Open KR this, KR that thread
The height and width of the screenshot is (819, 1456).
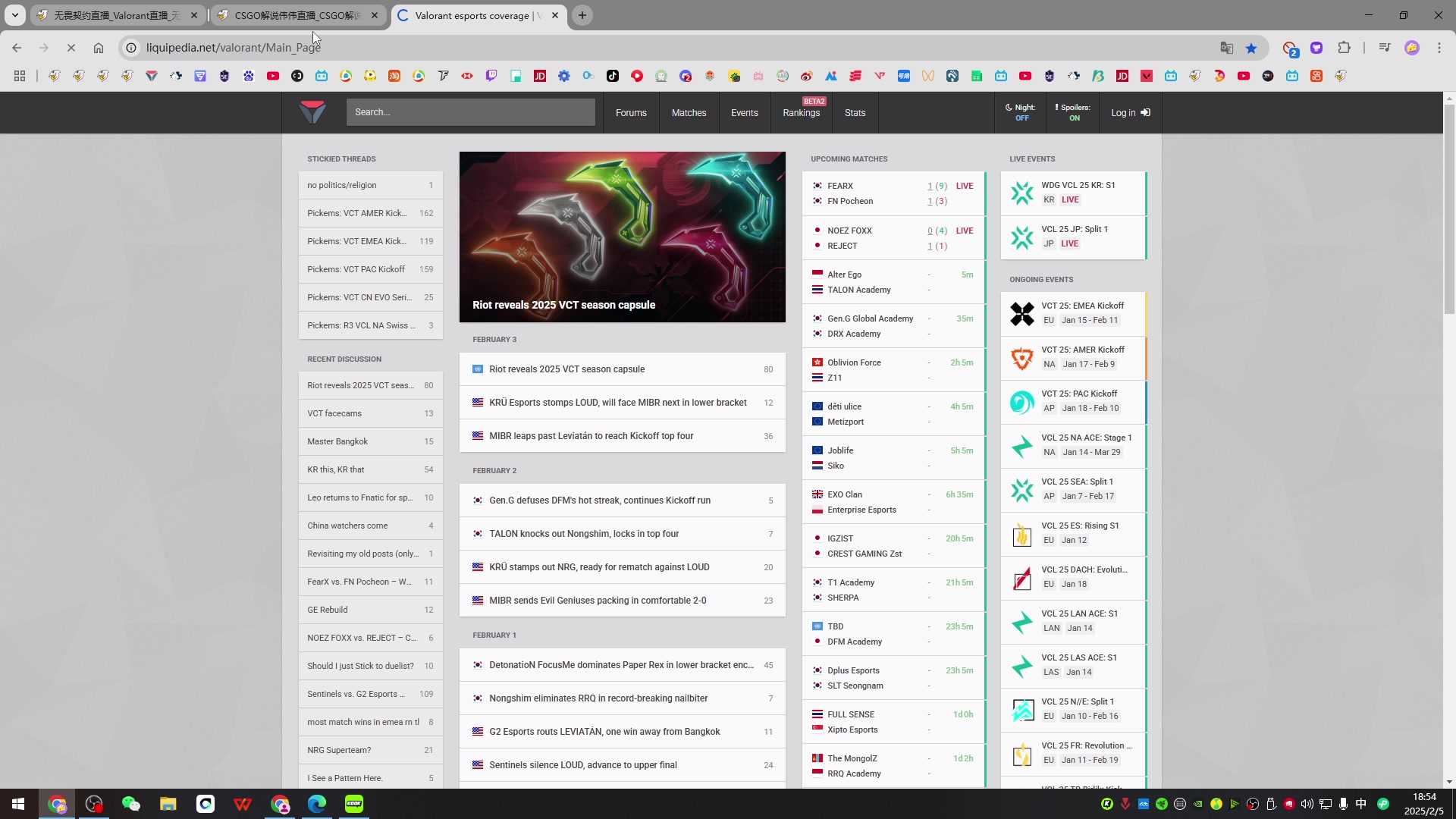370,469
